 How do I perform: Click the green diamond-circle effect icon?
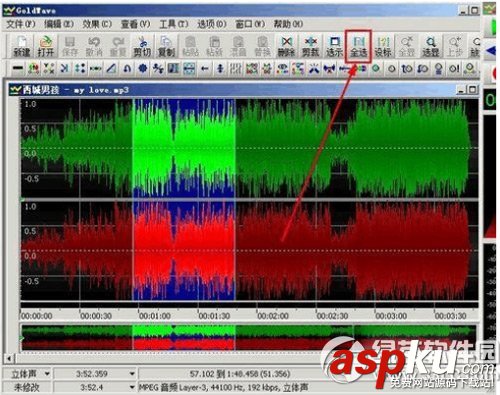376,69
